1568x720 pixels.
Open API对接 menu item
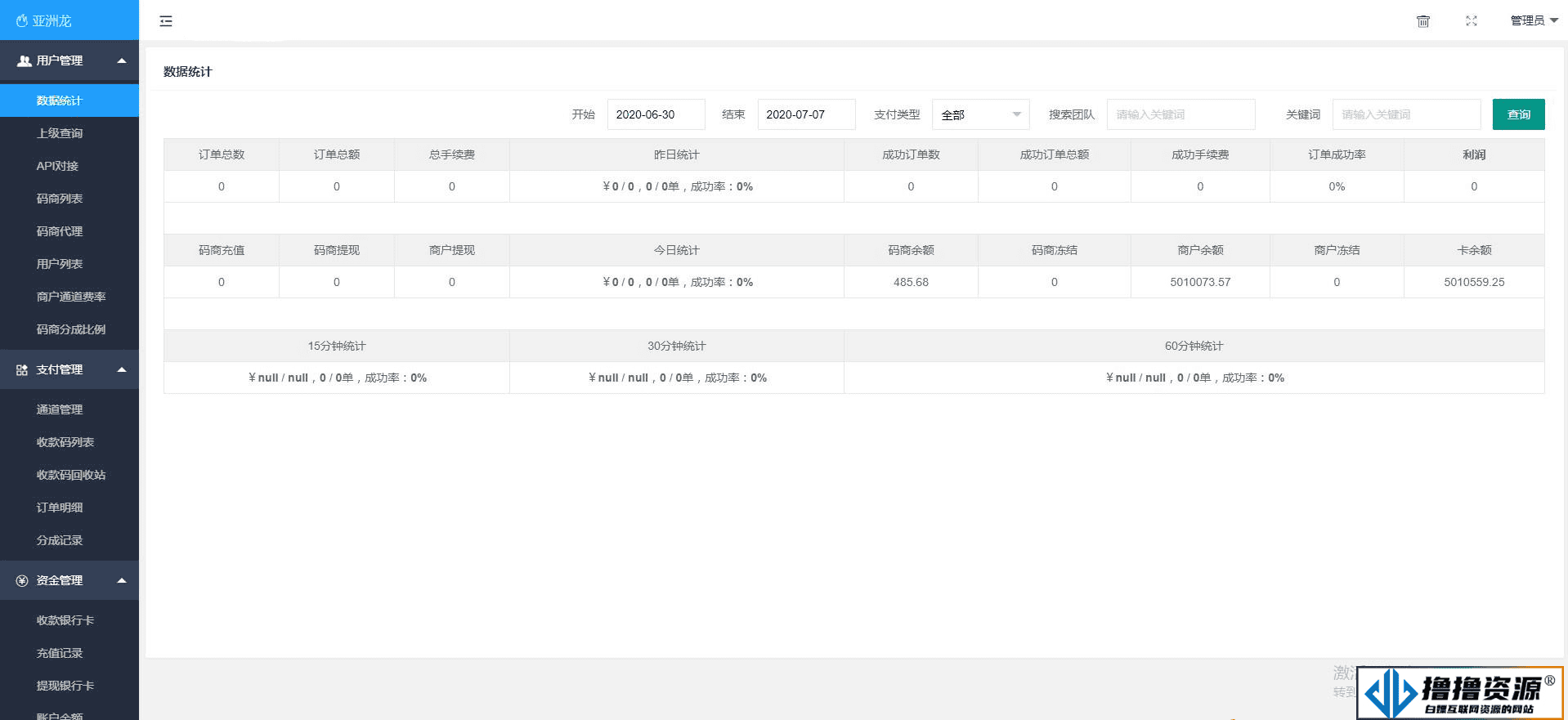point(69,166)
